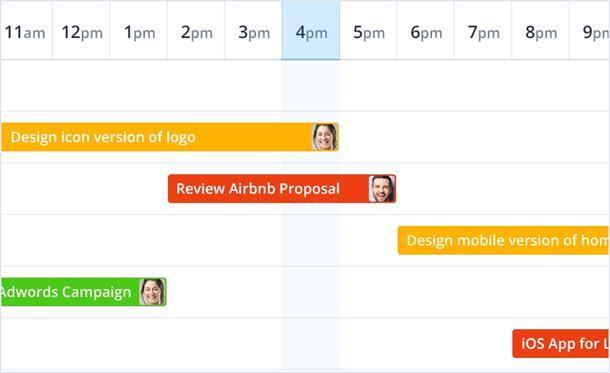The width and height of the screenshot is (610, 373).
Task: Click the empty top row under 4pm
Action: 311,86
